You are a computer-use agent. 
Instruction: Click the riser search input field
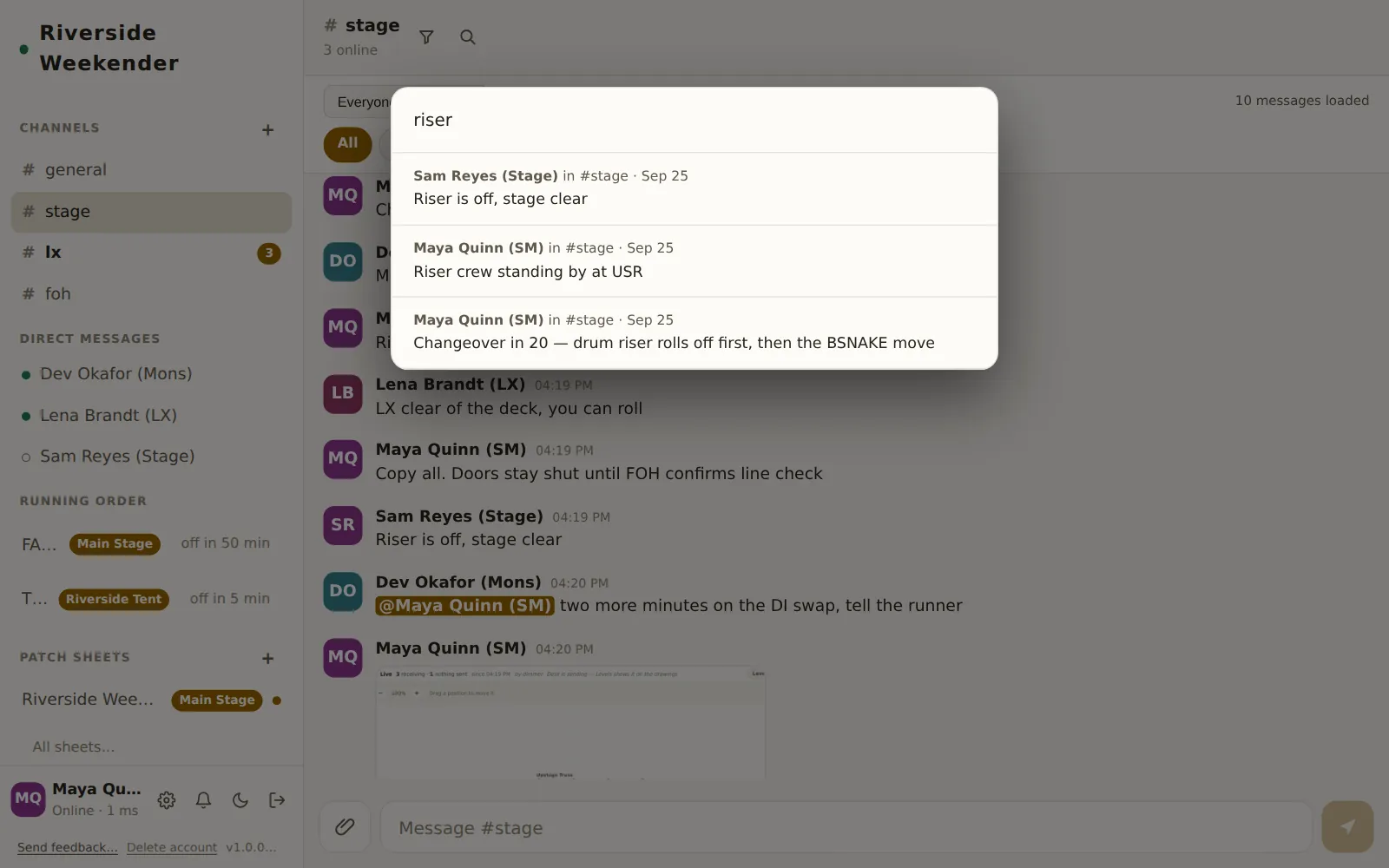click(694, 120)
